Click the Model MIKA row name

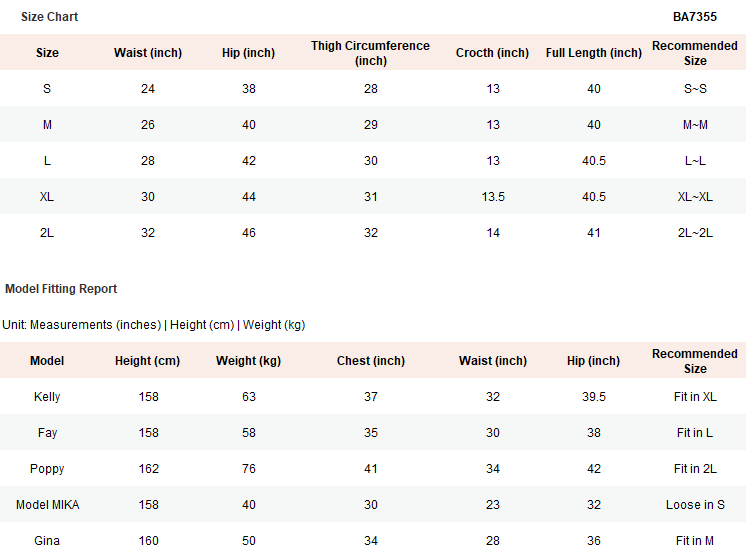[47, 505]
